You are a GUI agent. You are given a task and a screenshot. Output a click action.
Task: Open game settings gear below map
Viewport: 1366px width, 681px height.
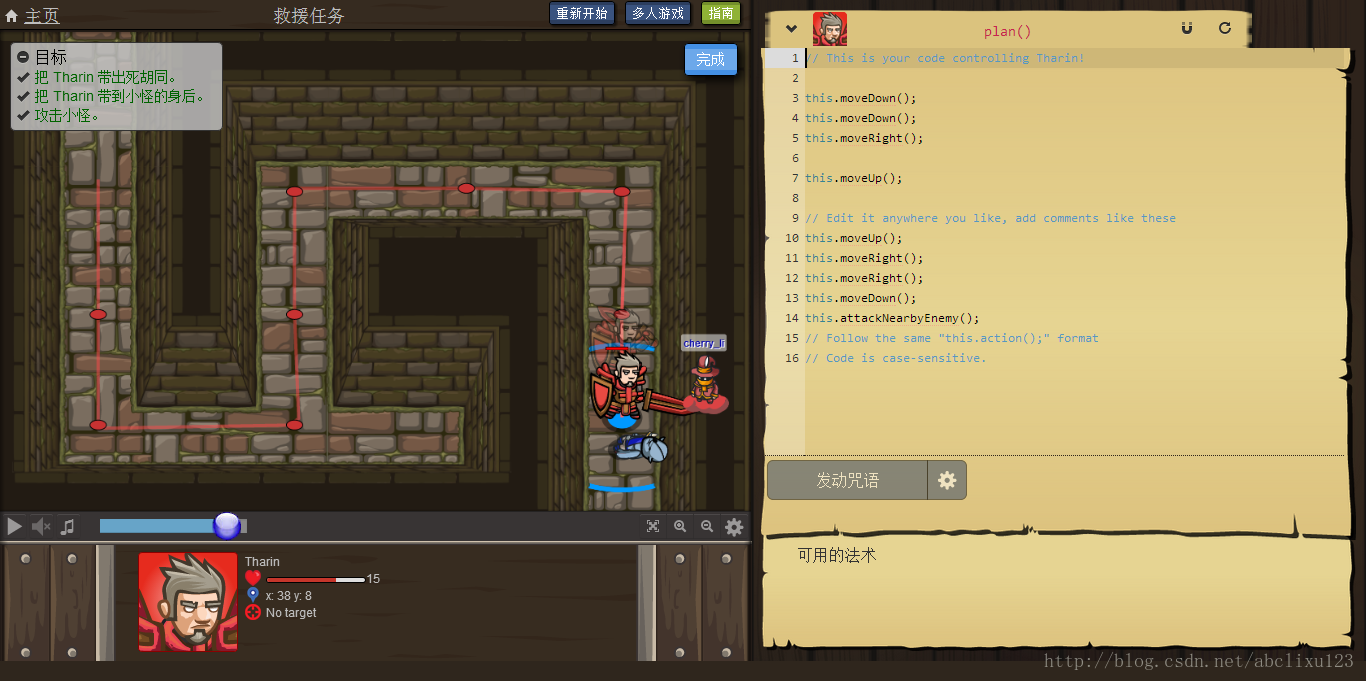coord(734,527)
